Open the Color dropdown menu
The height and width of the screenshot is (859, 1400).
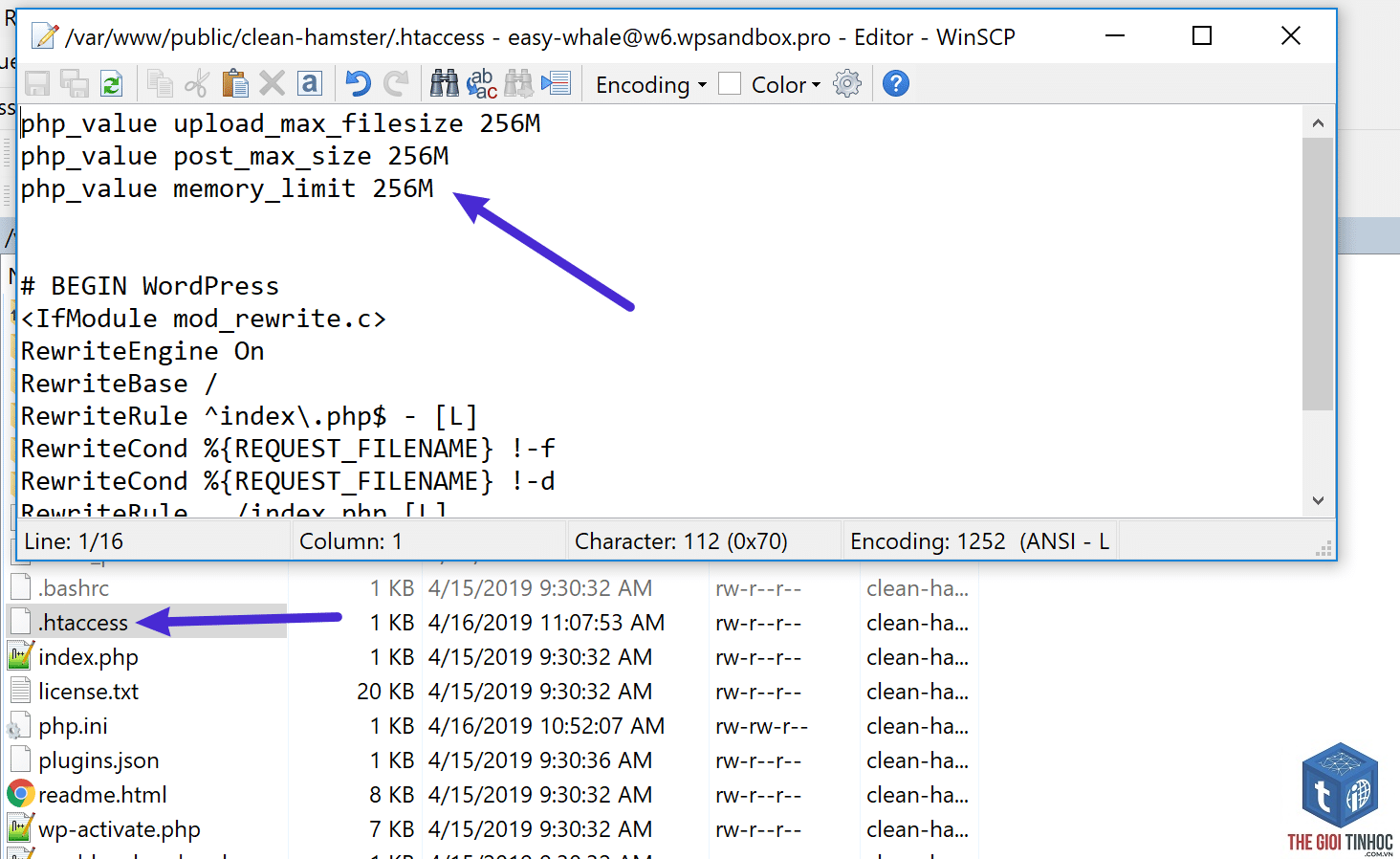pyautogui.click(x=786, y=85)
